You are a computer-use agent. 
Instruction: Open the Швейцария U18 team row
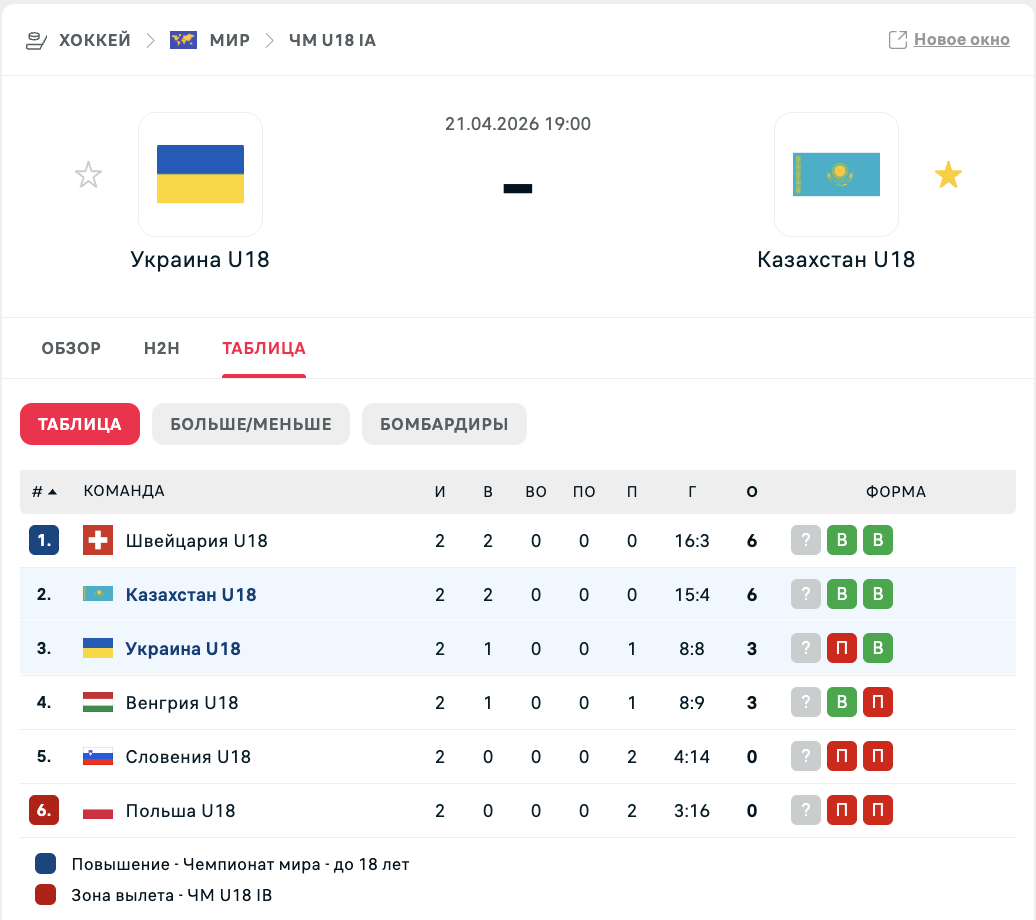pyautogui.click(x=196, y=541)
